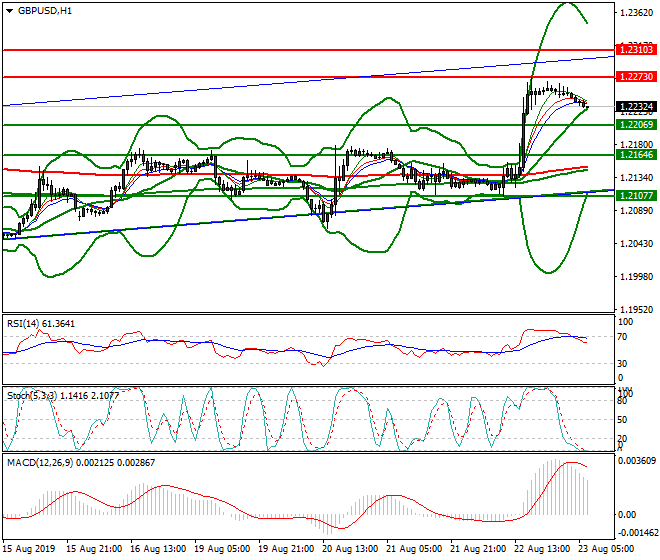
Task: Click the 19 Aug 21:00 time label
Action: tap(286, 549)
